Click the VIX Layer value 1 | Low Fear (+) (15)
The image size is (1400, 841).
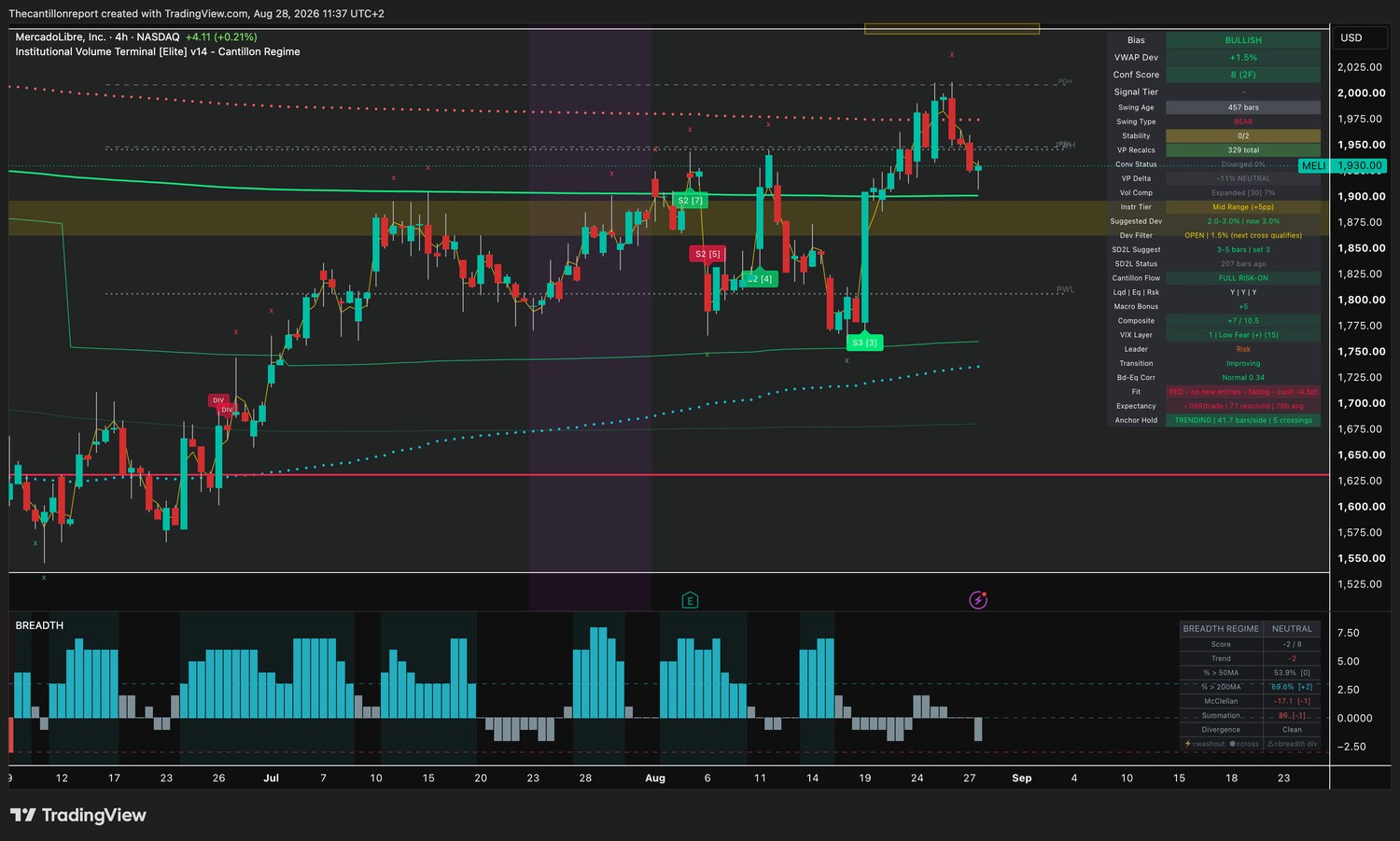(x=1243, y=335)
